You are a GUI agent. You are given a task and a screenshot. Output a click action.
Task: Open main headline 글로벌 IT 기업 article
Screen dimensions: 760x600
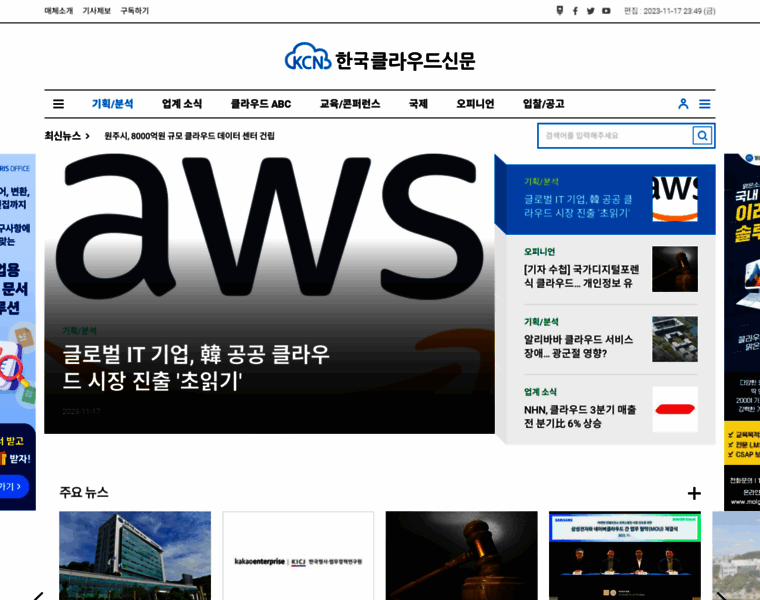pyautogui.click(x=196, y=367)
